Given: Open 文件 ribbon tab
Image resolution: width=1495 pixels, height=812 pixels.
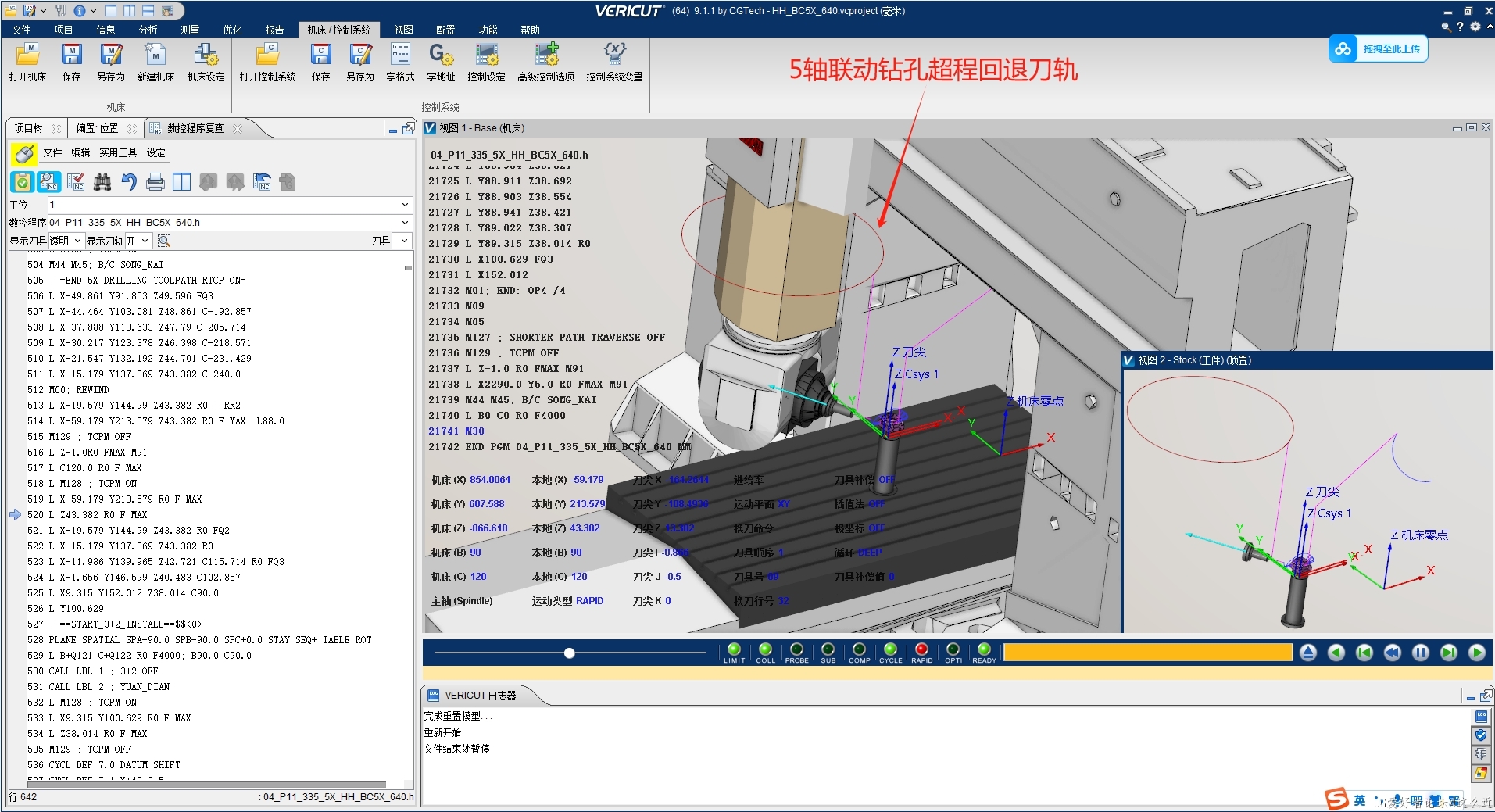Looking at the screenshot, I should coord(22,30).
